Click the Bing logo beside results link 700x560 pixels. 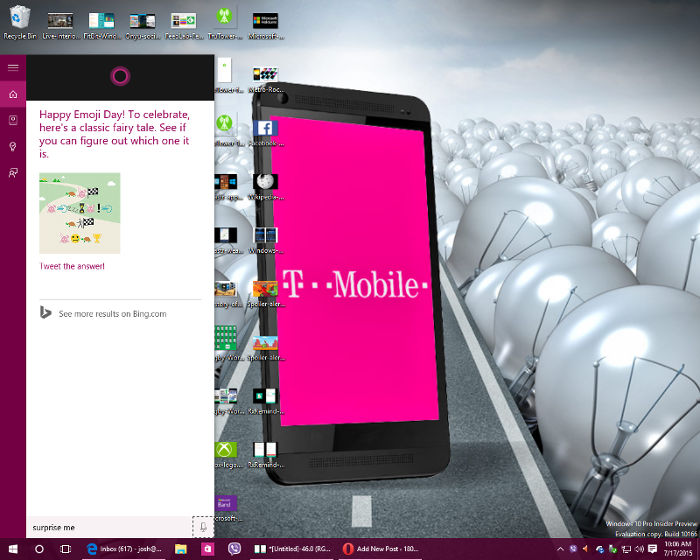coord(45,313)
